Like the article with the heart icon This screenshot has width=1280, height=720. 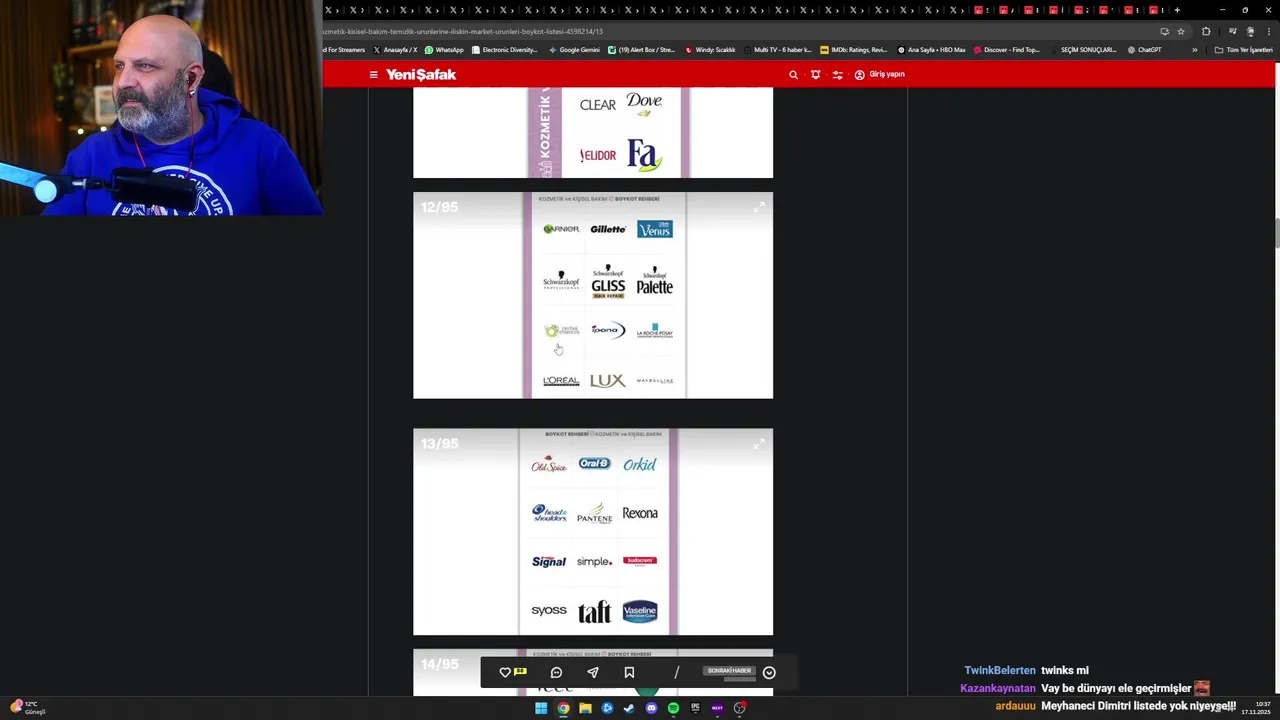tap(505, 673)
